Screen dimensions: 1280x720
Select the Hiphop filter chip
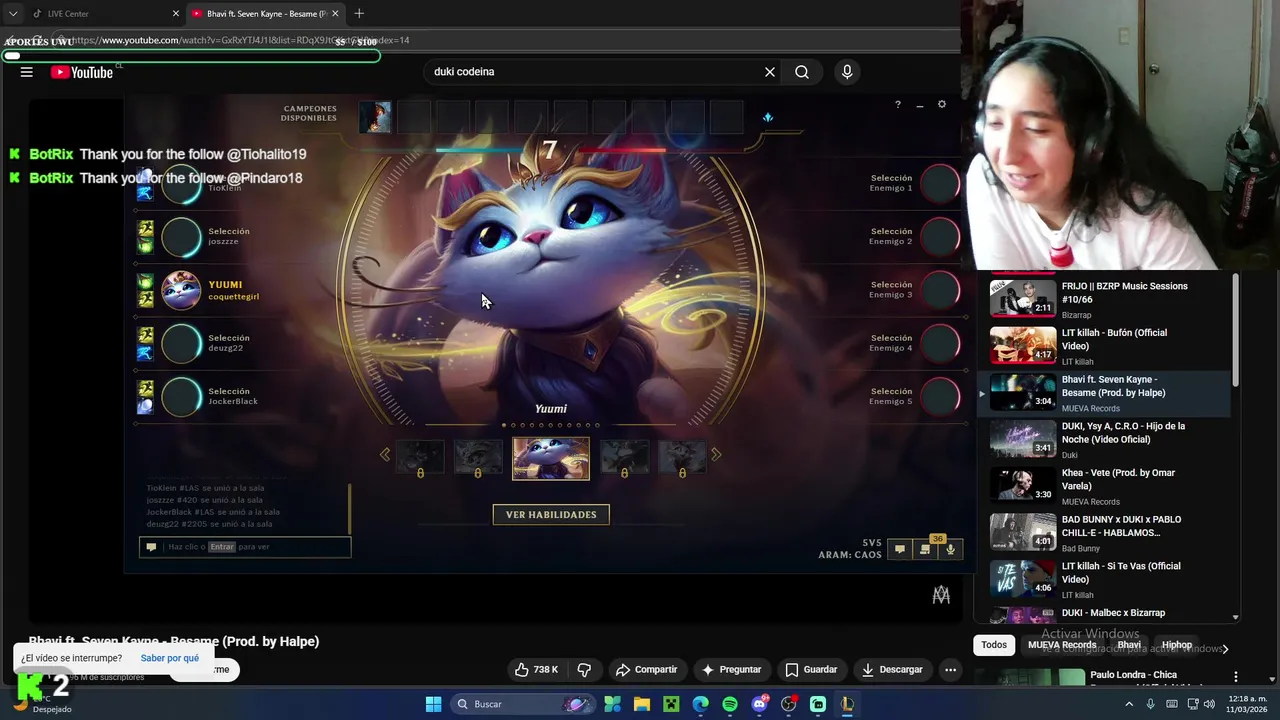pyautogui.click(x=1177, y=645)
